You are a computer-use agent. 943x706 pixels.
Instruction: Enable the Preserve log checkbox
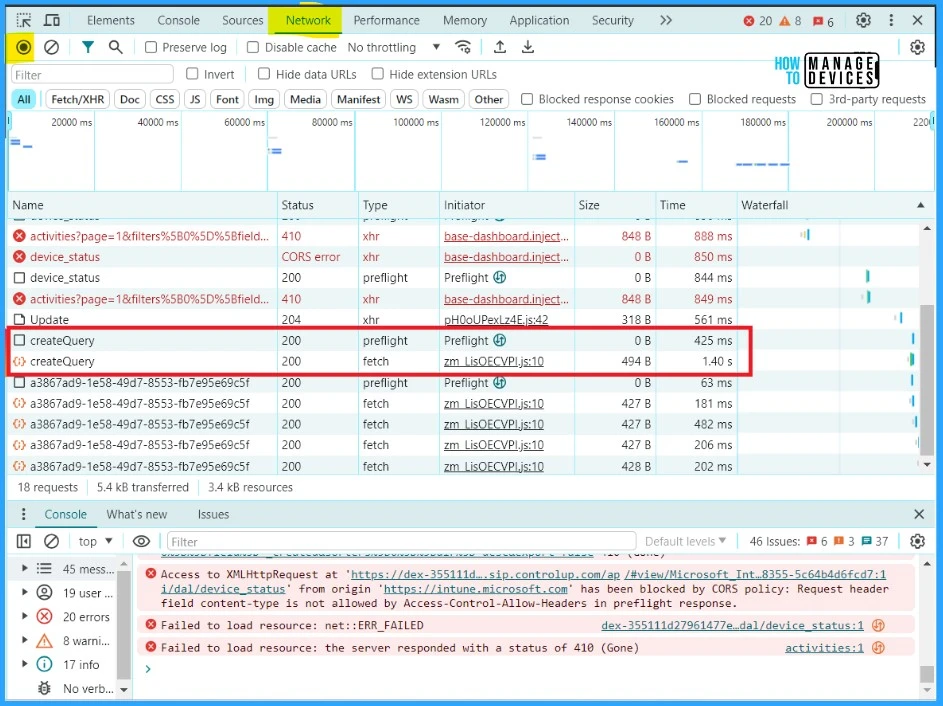click(151, 47)
